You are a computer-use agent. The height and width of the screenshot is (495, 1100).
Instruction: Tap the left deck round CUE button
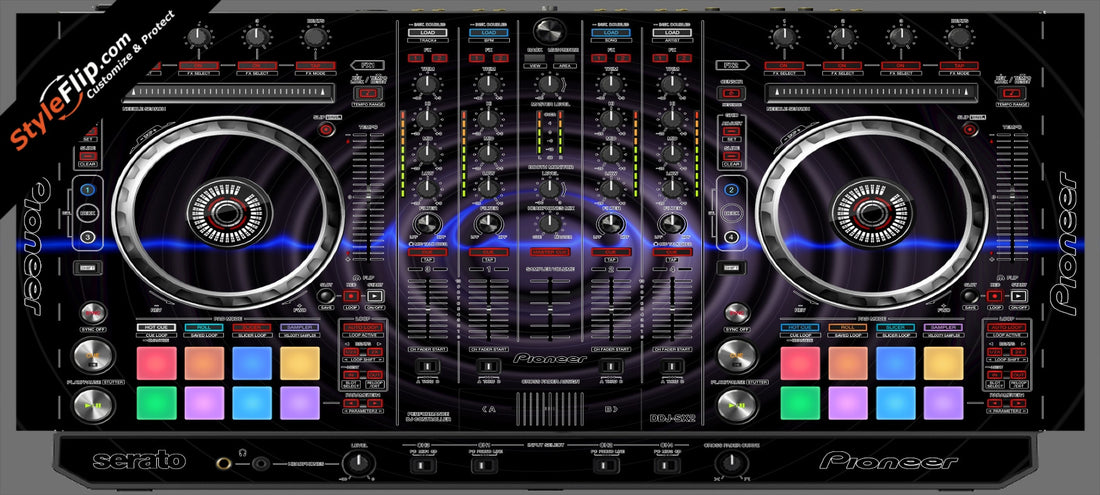(93, 356)
